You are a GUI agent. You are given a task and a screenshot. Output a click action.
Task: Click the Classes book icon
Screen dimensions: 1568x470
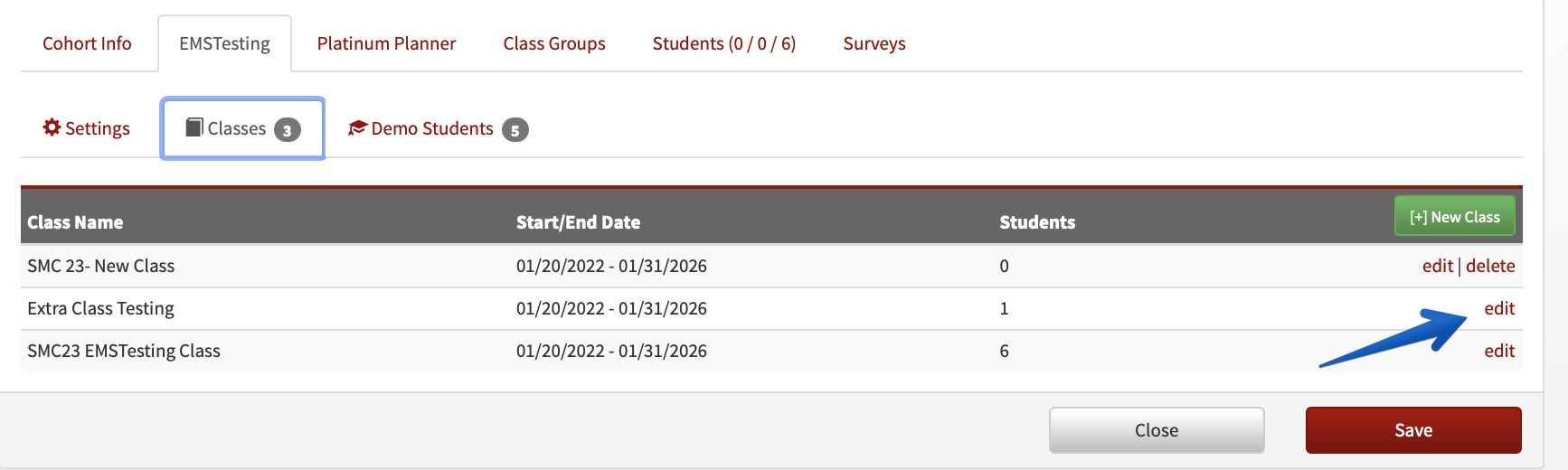(x=194, y=127)
